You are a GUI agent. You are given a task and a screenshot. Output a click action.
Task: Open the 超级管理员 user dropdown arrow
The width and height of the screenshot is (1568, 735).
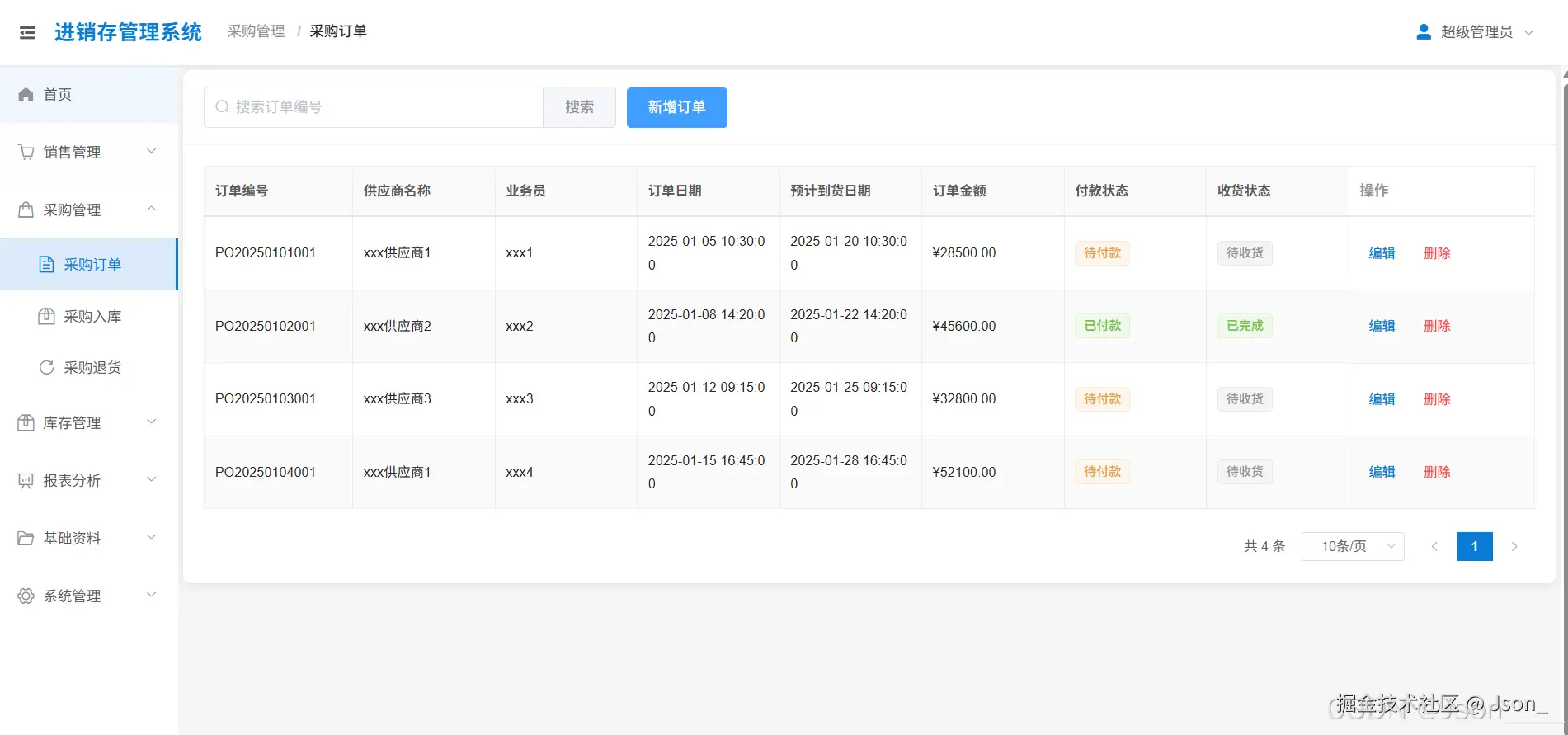click(1528, 33)
